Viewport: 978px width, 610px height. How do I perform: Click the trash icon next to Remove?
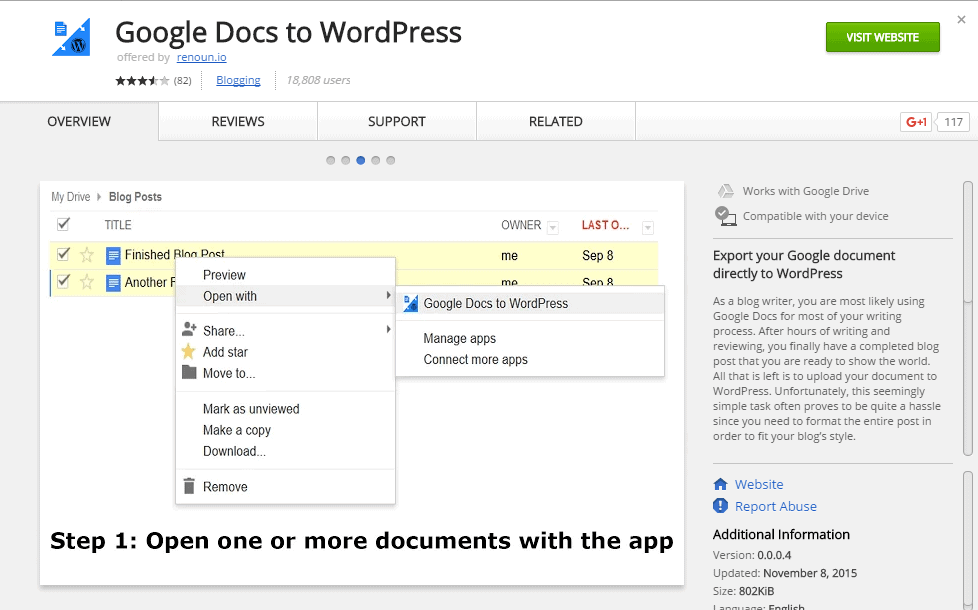188,487
